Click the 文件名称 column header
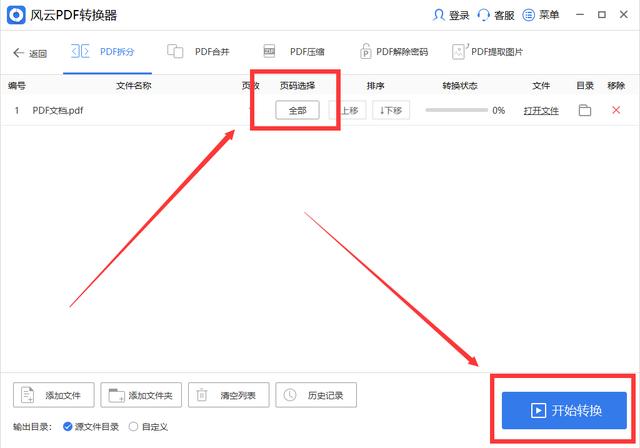Viewport: 640px width, 448px height. pyautogui.click(x=134, y=86)
